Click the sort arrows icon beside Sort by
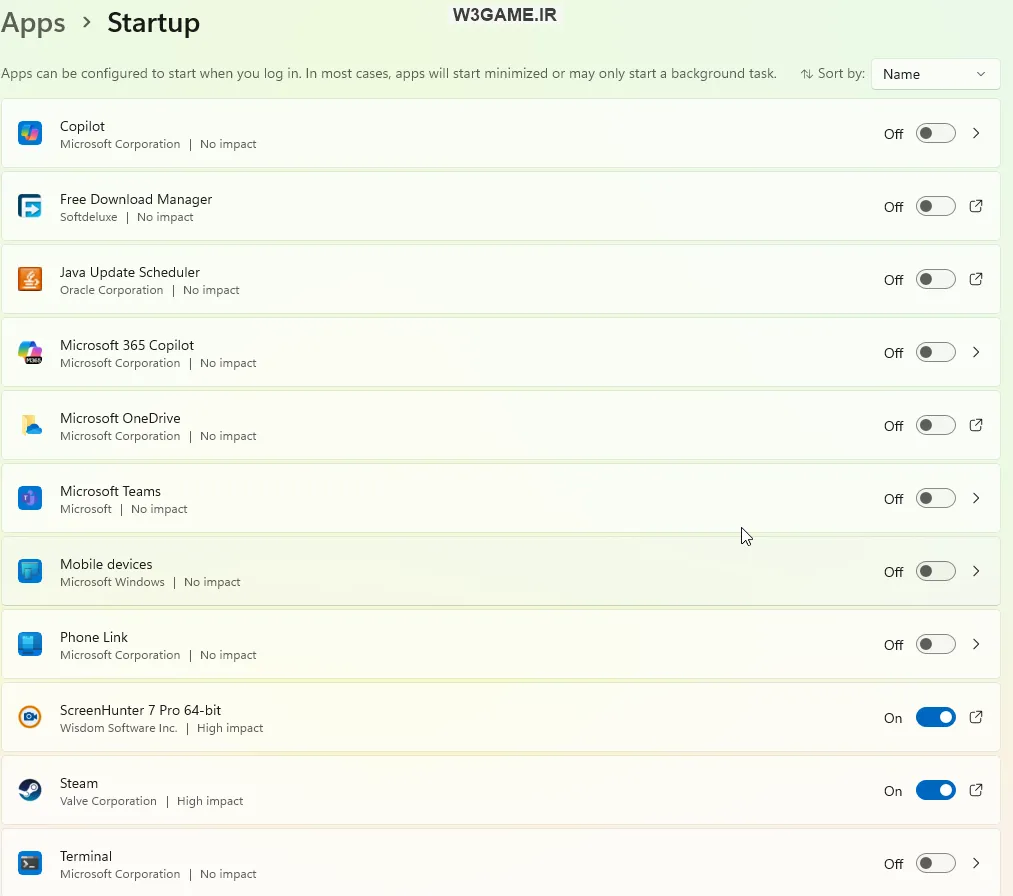 coord(806,74)
